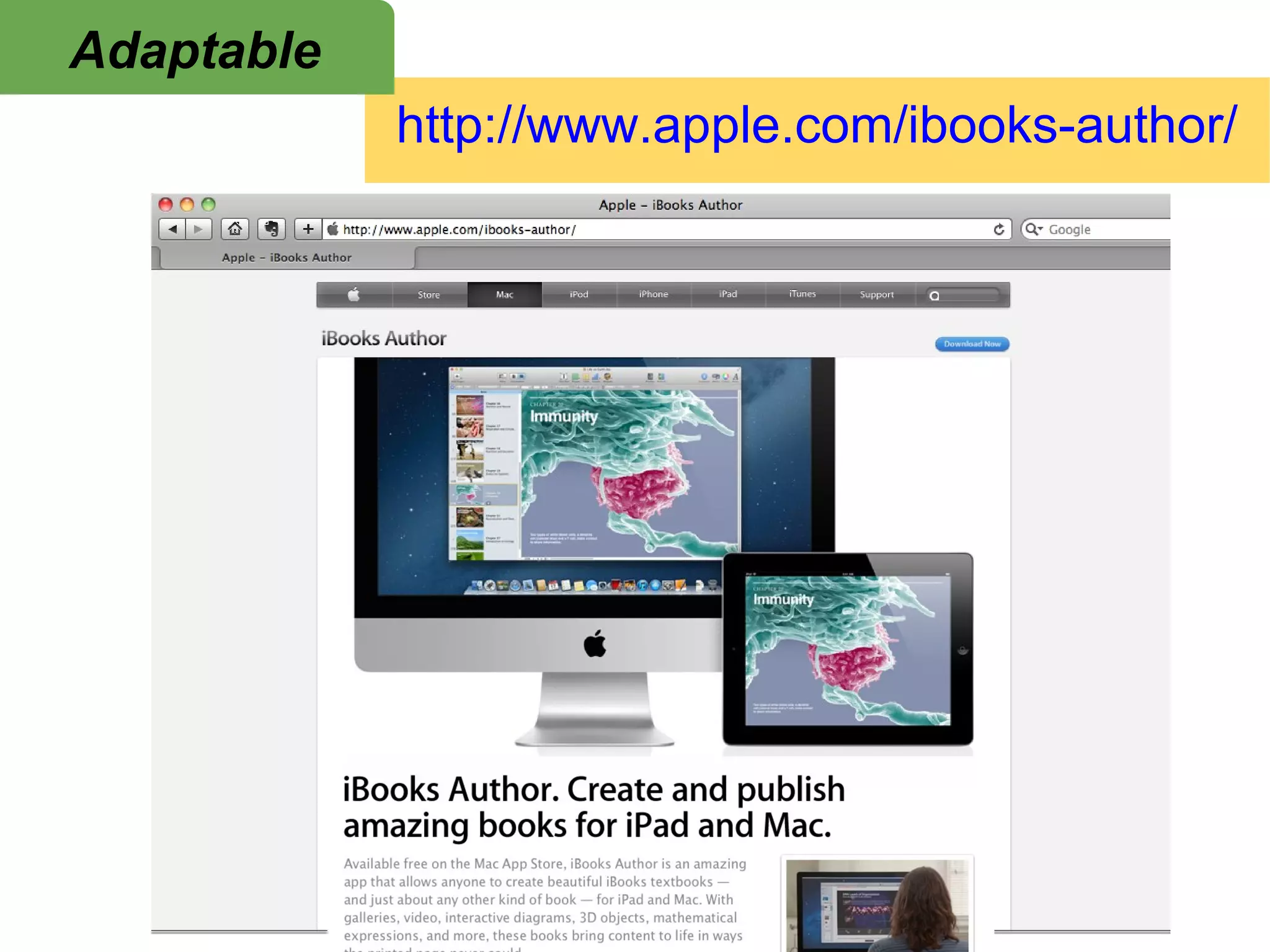Open the iPhone navigation item
The height and width of the screenshot is (952, 1270).
(654, 294)
